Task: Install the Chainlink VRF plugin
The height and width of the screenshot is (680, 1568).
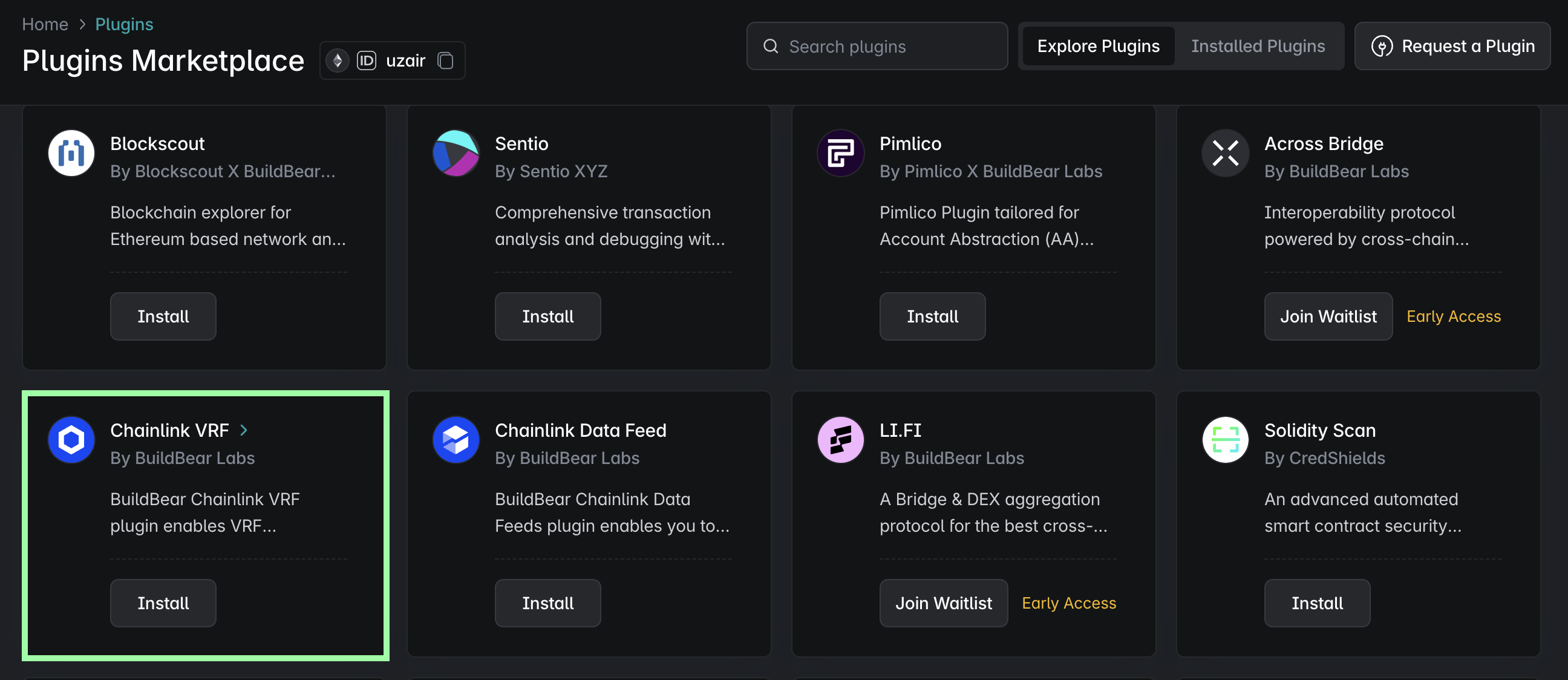Action: click(x=163, y=603)
